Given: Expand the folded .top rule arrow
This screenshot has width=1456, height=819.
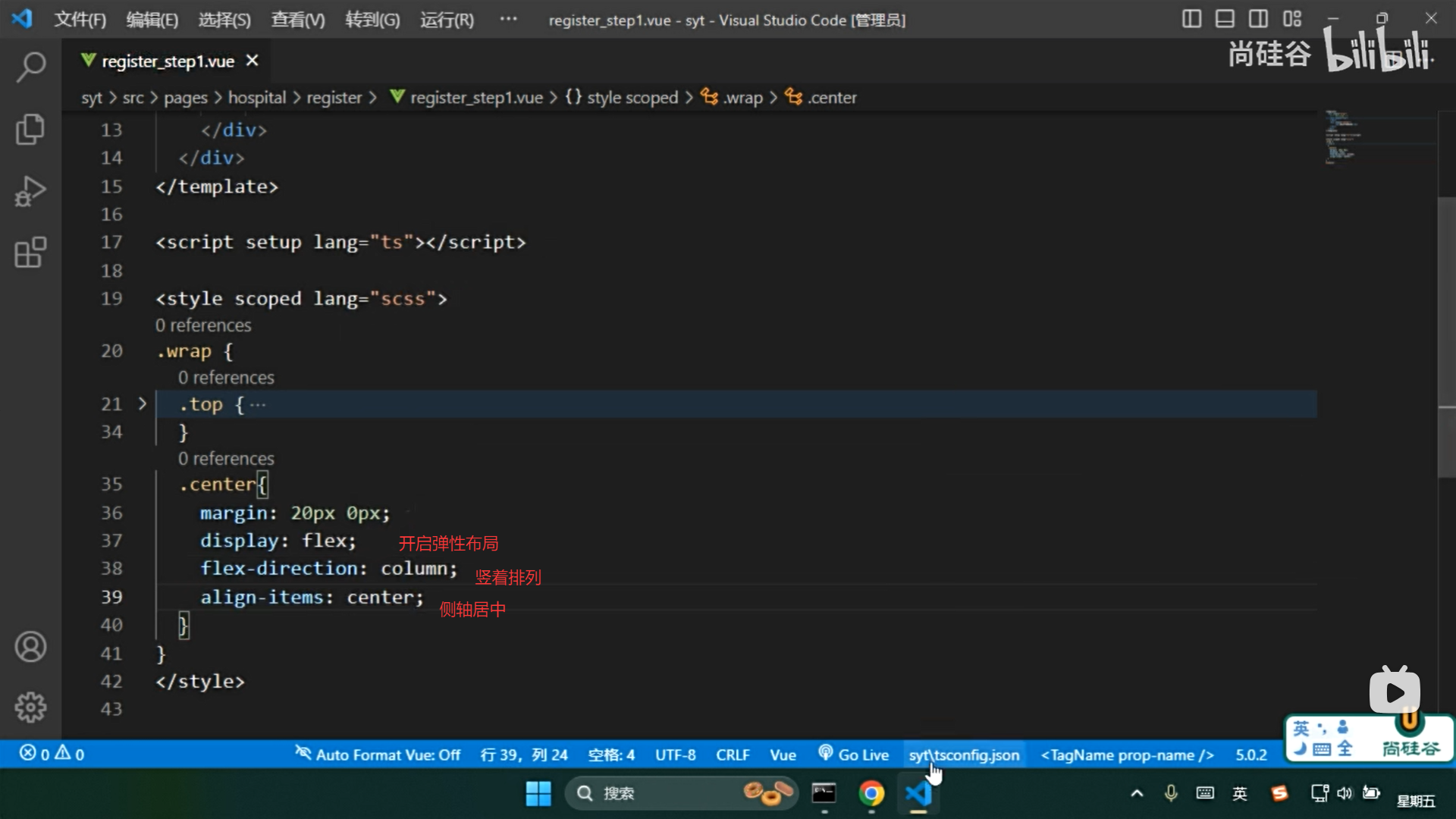Looking at the screenshot, I should tap(142, 403).
